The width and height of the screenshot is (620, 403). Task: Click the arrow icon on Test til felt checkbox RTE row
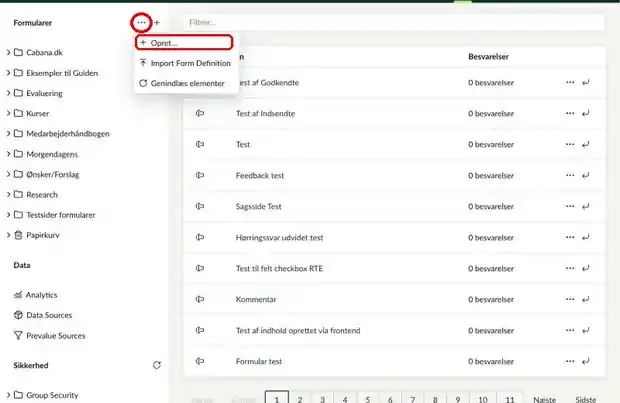click(x=586, y=268)
